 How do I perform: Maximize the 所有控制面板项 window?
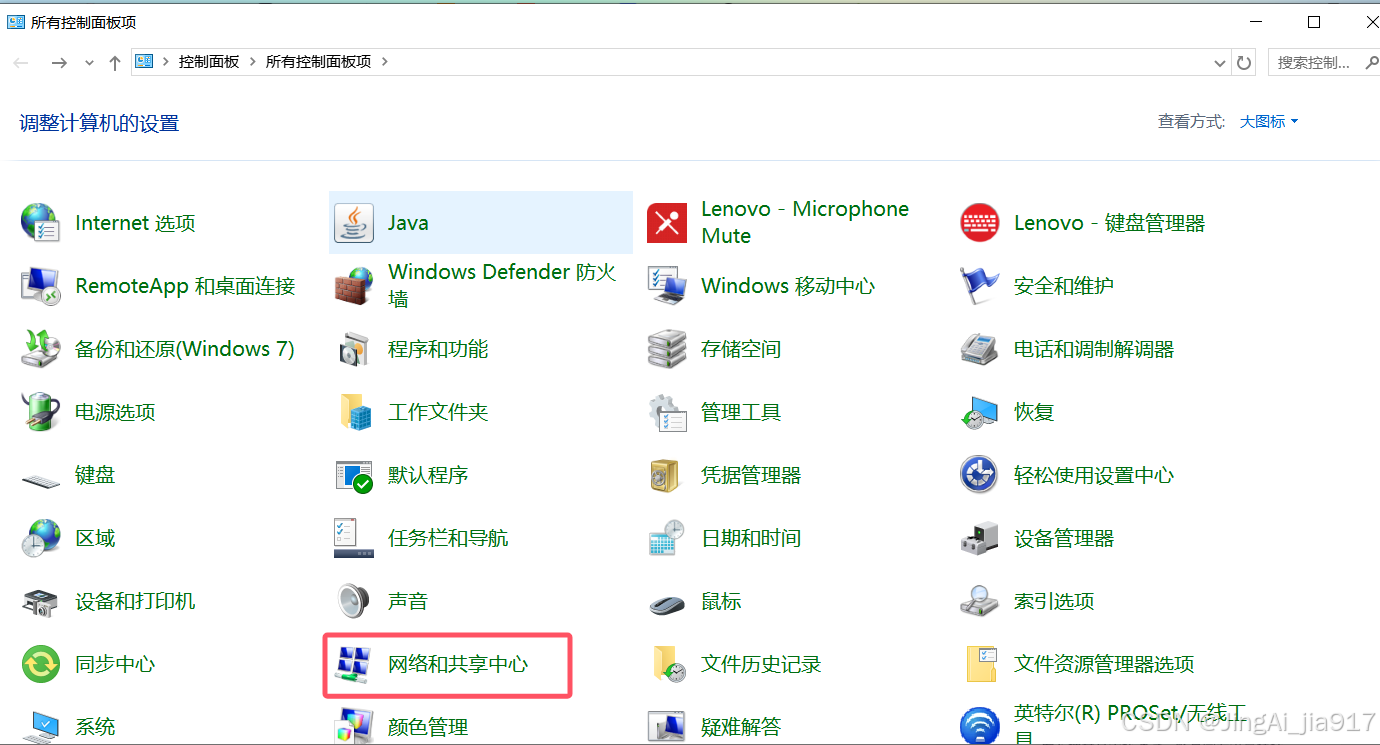[1314, 22]
